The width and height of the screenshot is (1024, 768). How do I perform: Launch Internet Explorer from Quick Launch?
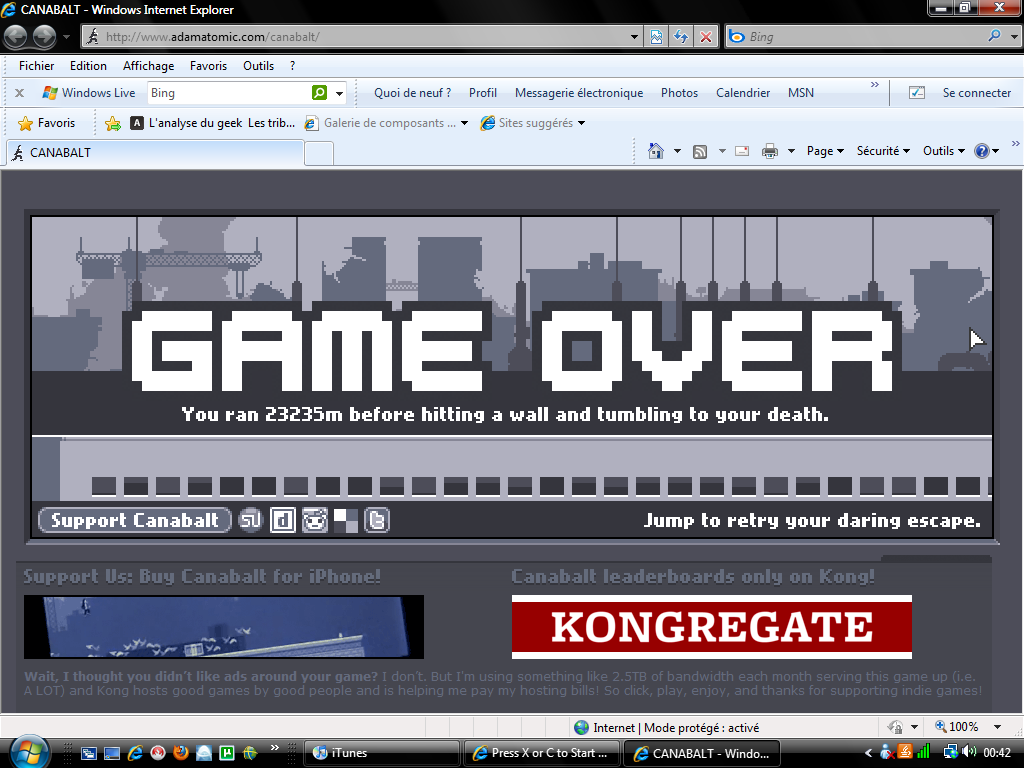tap(135, 753)
